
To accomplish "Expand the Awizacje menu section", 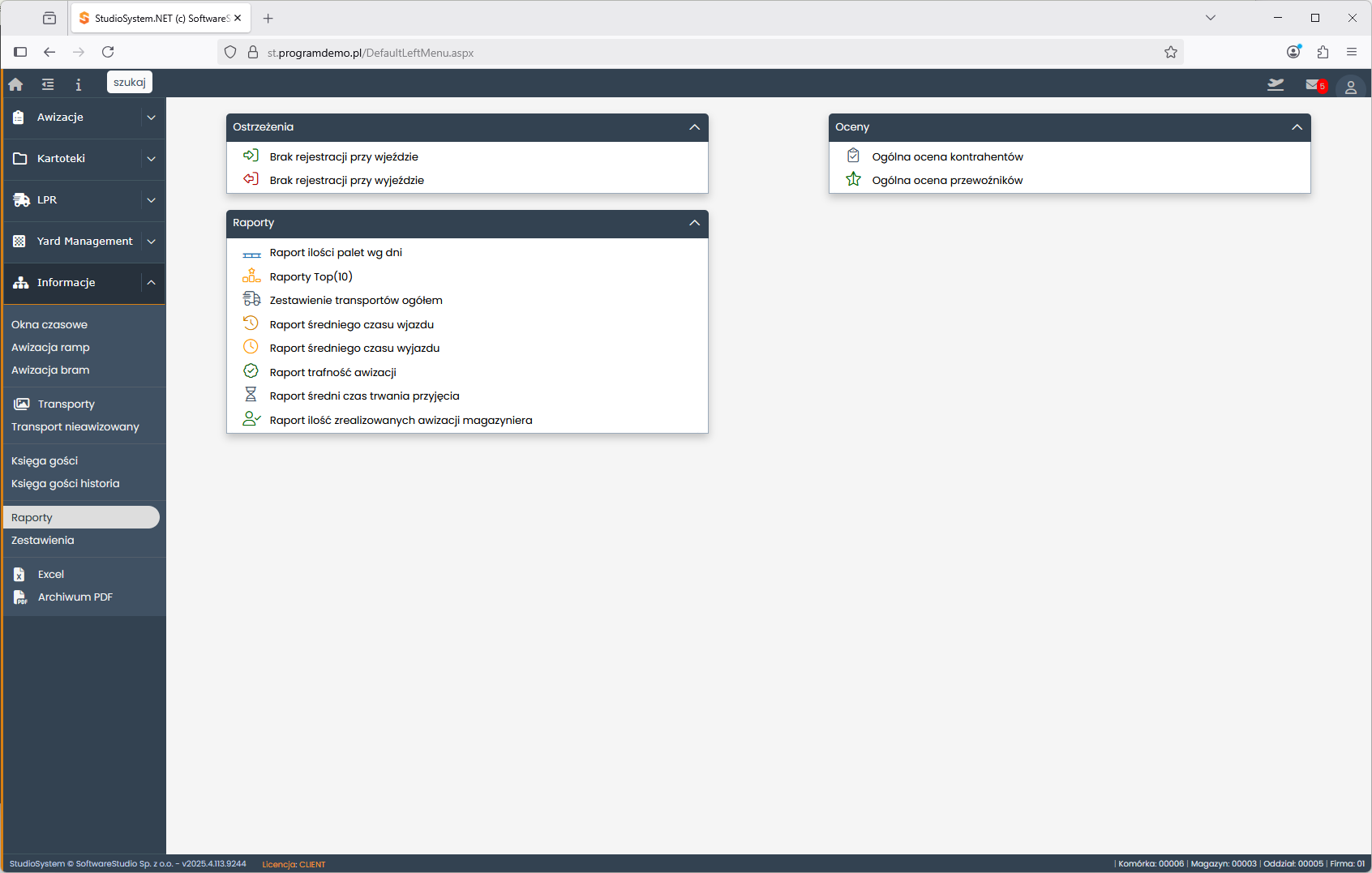I will coord(151,118).
